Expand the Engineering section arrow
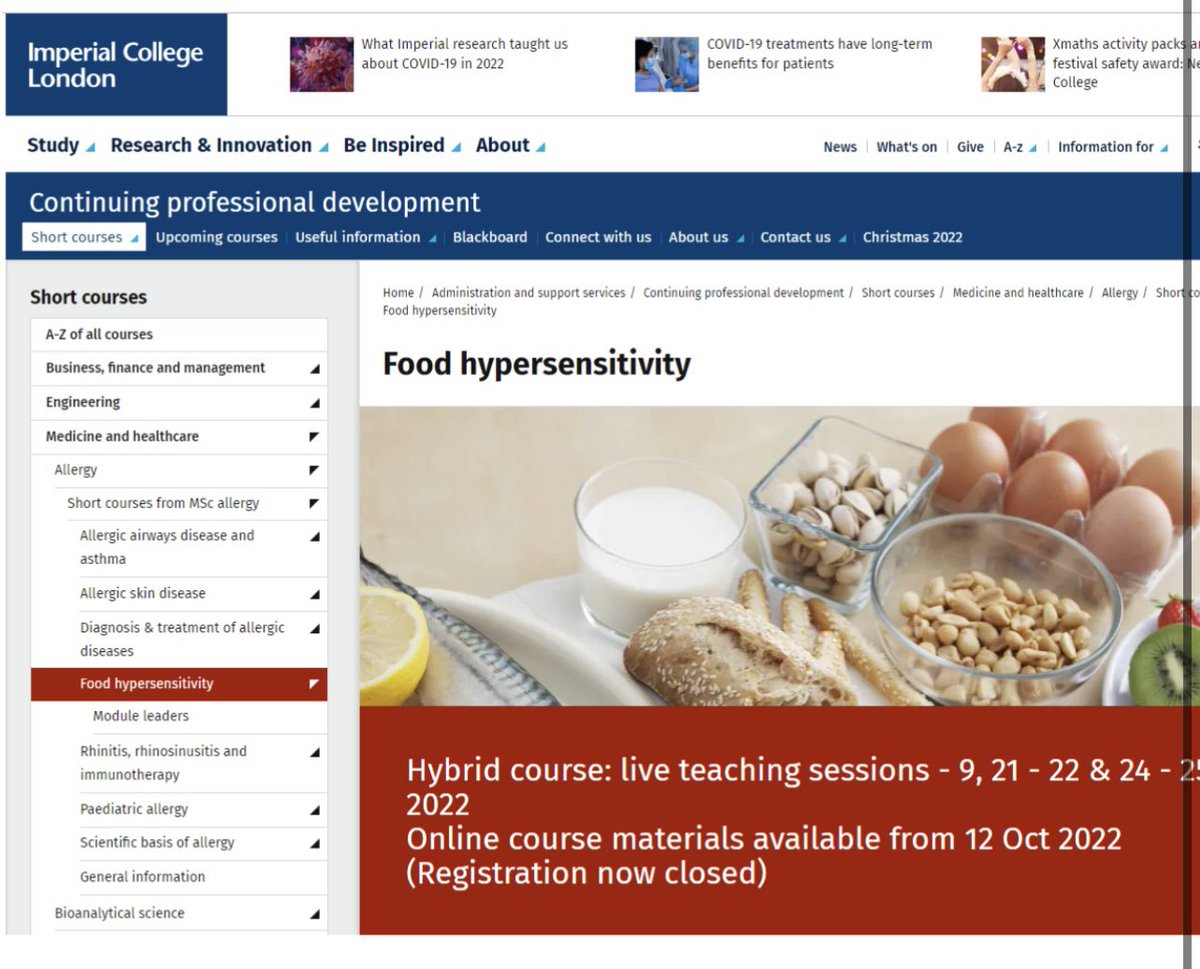The image size is (1200, 969). coord(314,403)
